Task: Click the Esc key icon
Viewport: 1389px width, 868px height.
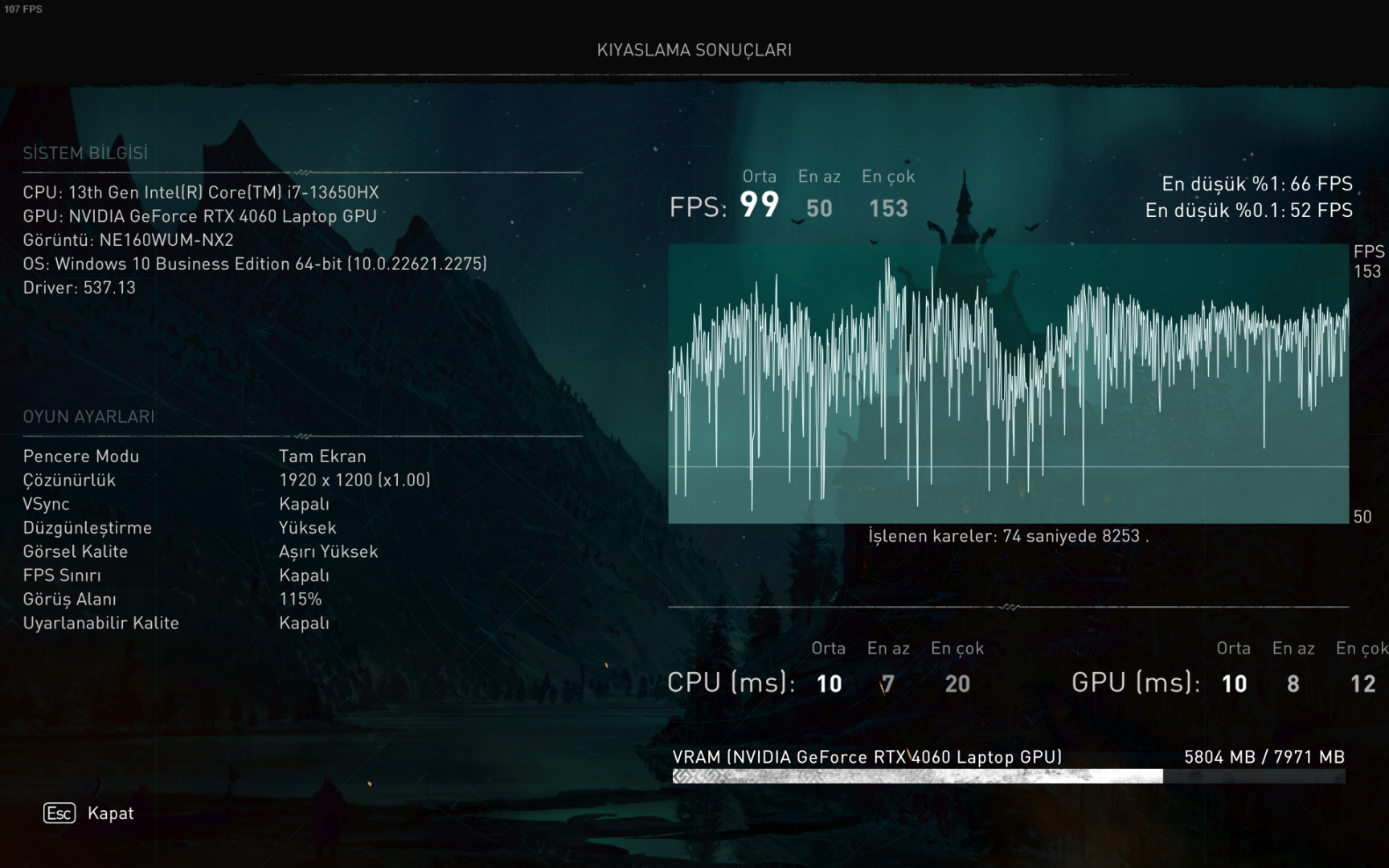Action: 59,813
